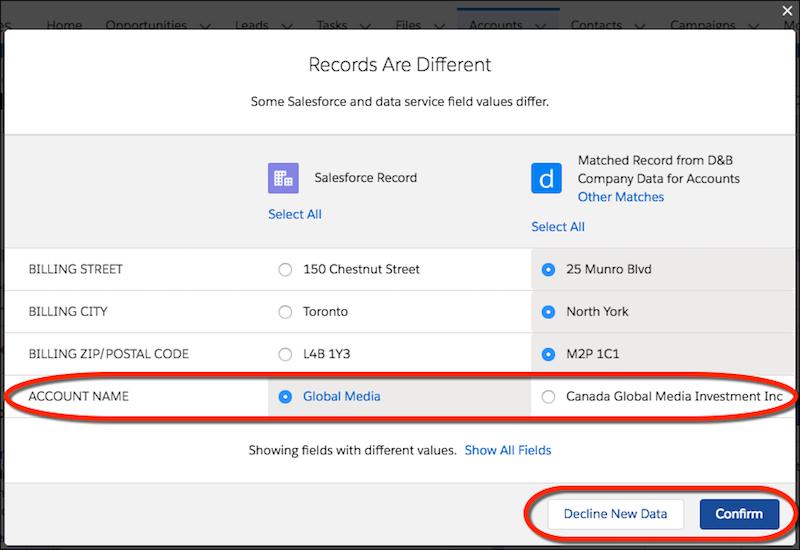This screenshot has height=550, width=800.
Task: Open the Campaigns tab dropdown chevron
Action: click(x=754, y=26)
